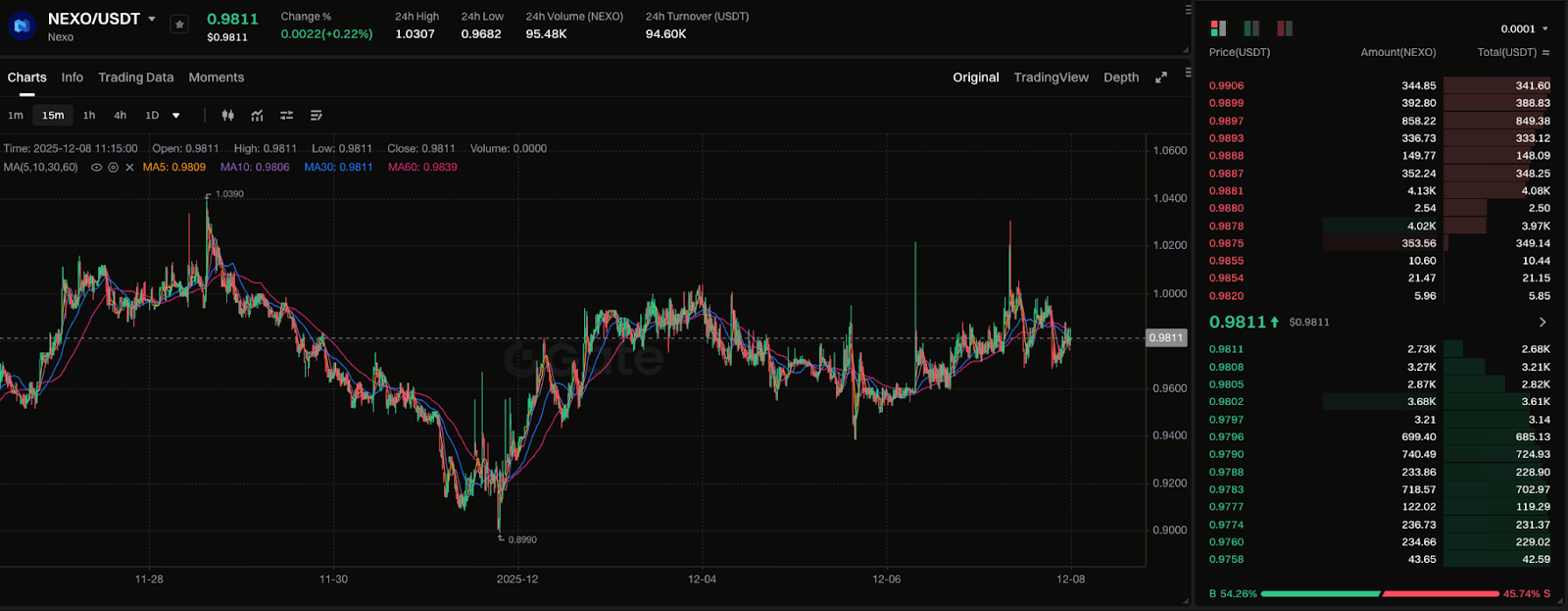Click the Price(USDT) column header
This screenshot has width=1568, height=611.
coord(1240,52)
